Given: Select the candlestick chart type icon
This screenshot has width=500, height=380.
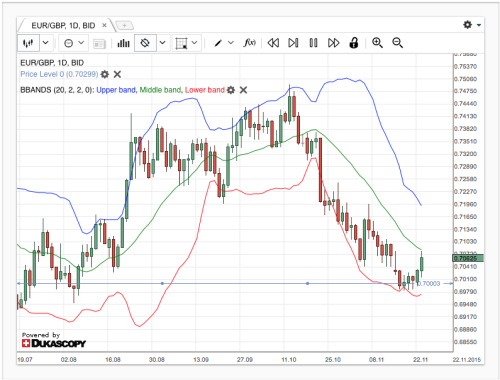Looking at the screenshot, I should click(x=28, y=43).
